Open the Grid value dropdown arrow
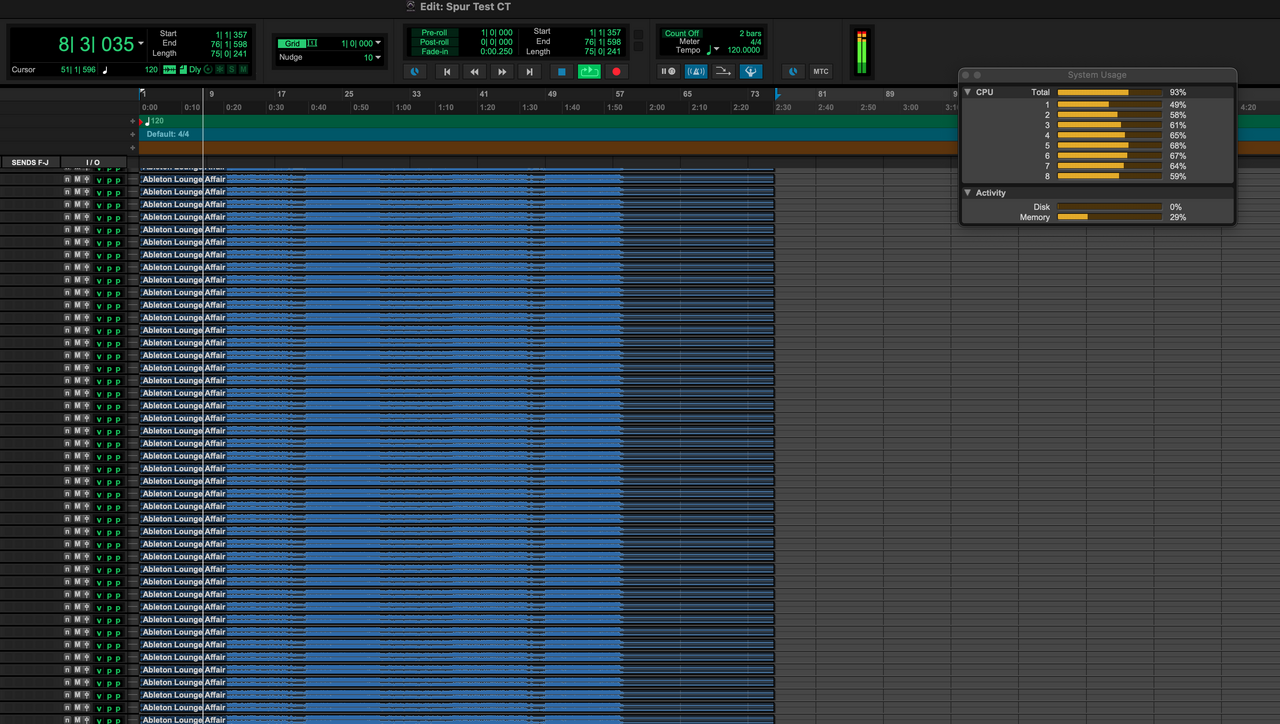 pos(378,43)
